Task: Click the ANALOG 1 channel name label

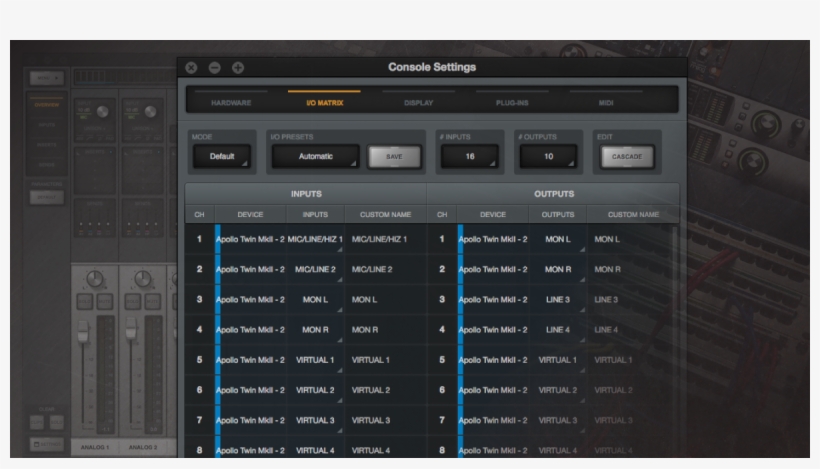Action: tap(95, 448)
